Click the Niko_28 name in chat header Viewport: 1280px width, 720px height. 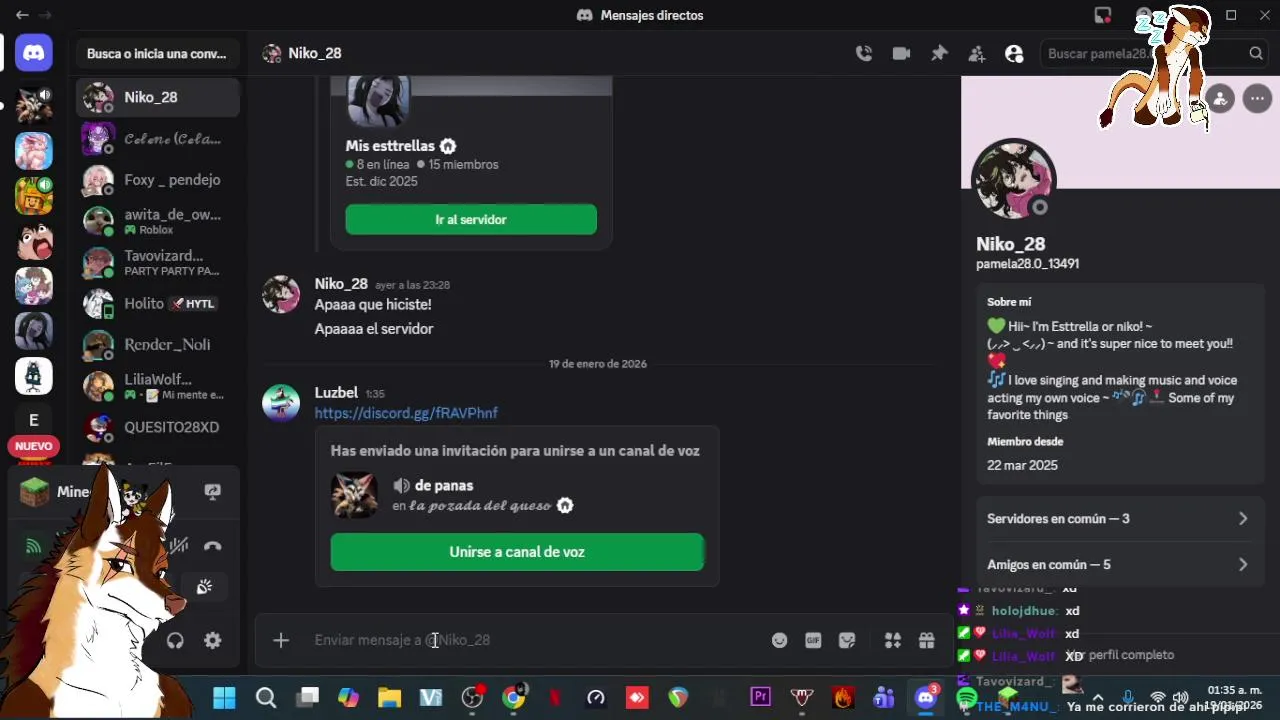pos(315,54)
